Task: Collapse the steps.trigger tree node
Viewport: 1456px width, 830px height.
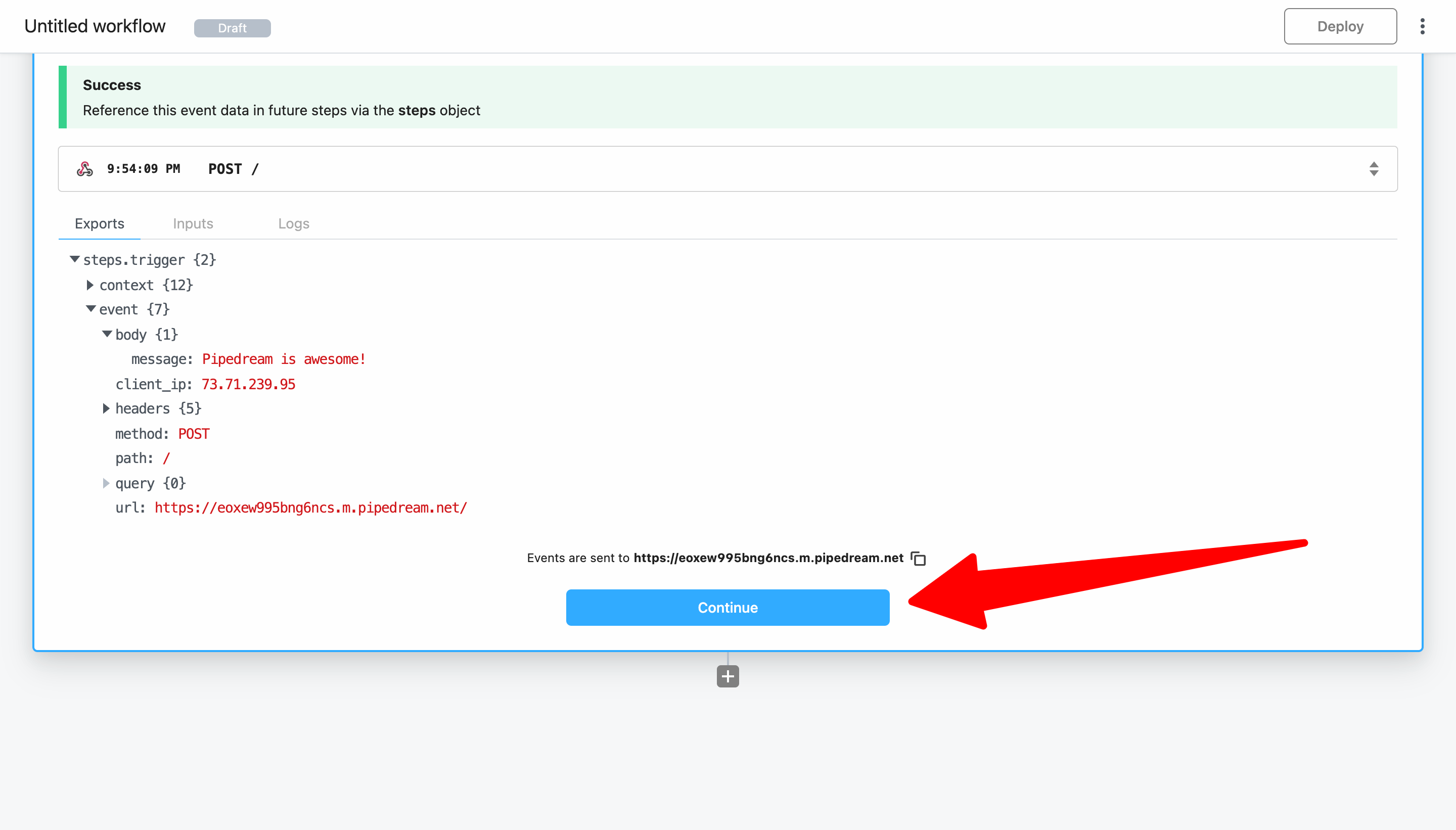Action: [x=75, y=259]
